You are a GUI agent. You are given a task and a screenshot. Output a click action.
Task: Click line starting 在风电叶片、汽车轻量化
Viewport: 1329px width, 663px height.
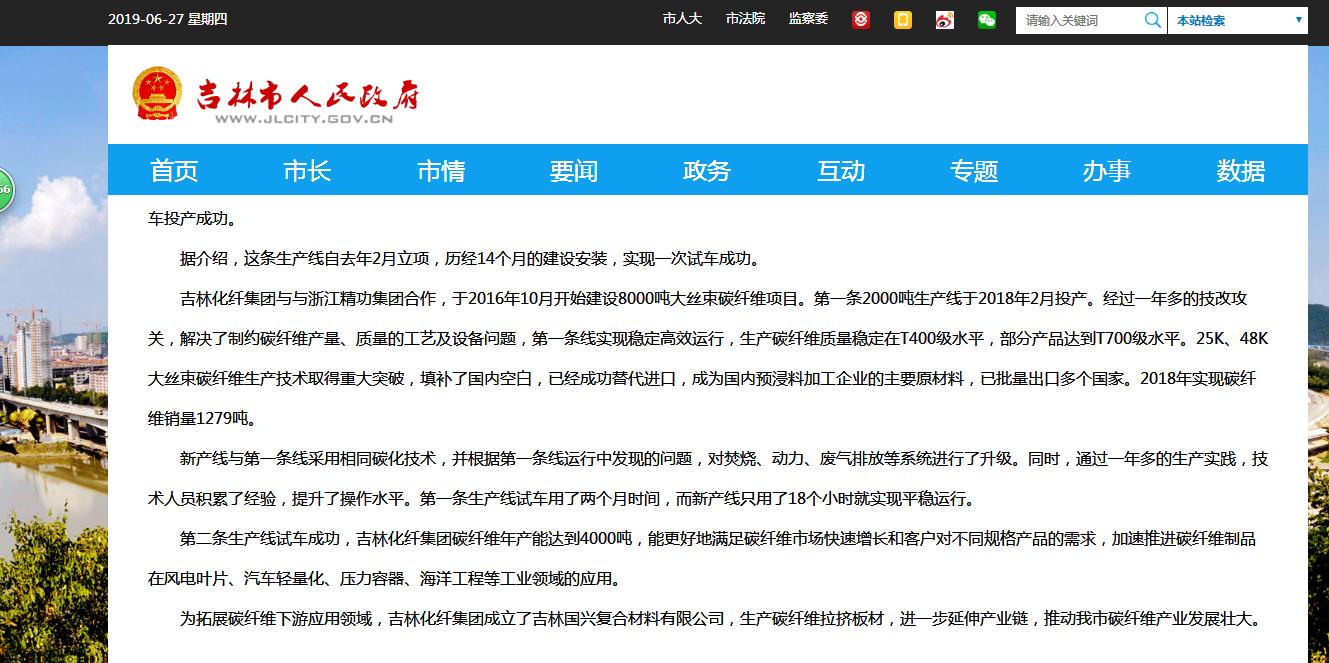point(384,579)
